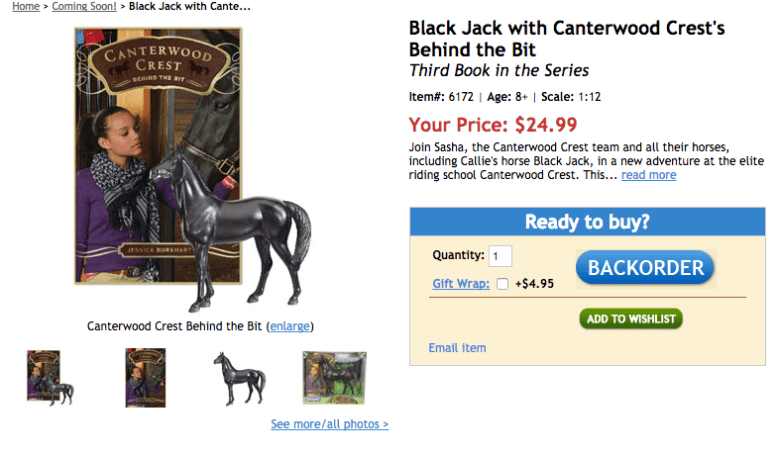
Task: Click the Third Book in the Series subtitle
Action: click(499, 71)
